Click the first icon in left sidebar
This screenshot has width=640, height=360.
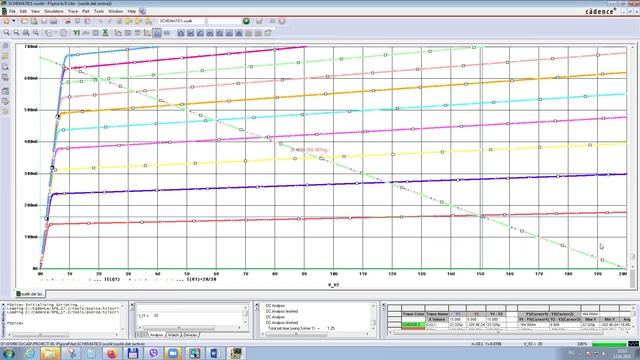coord(5,46)
